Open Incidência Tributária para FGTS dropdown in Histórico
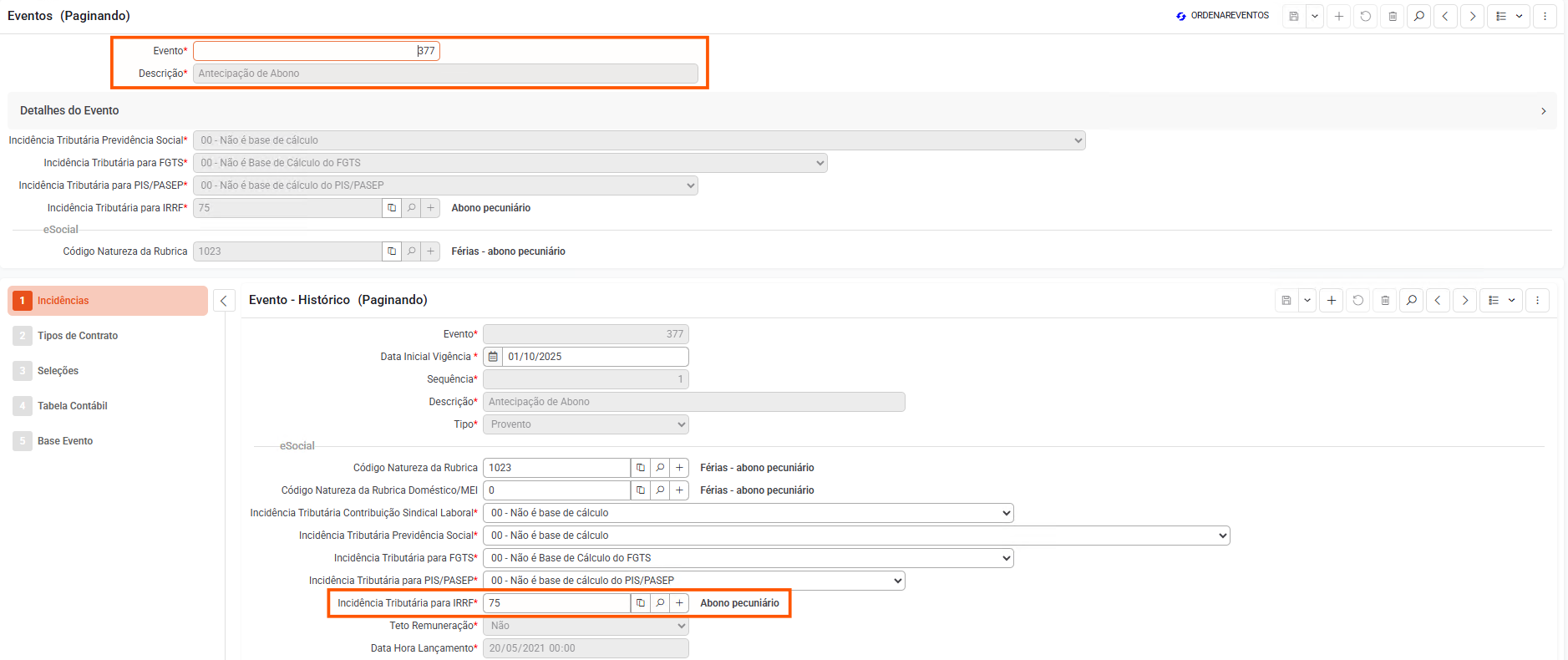 click(x=748, y=558)
